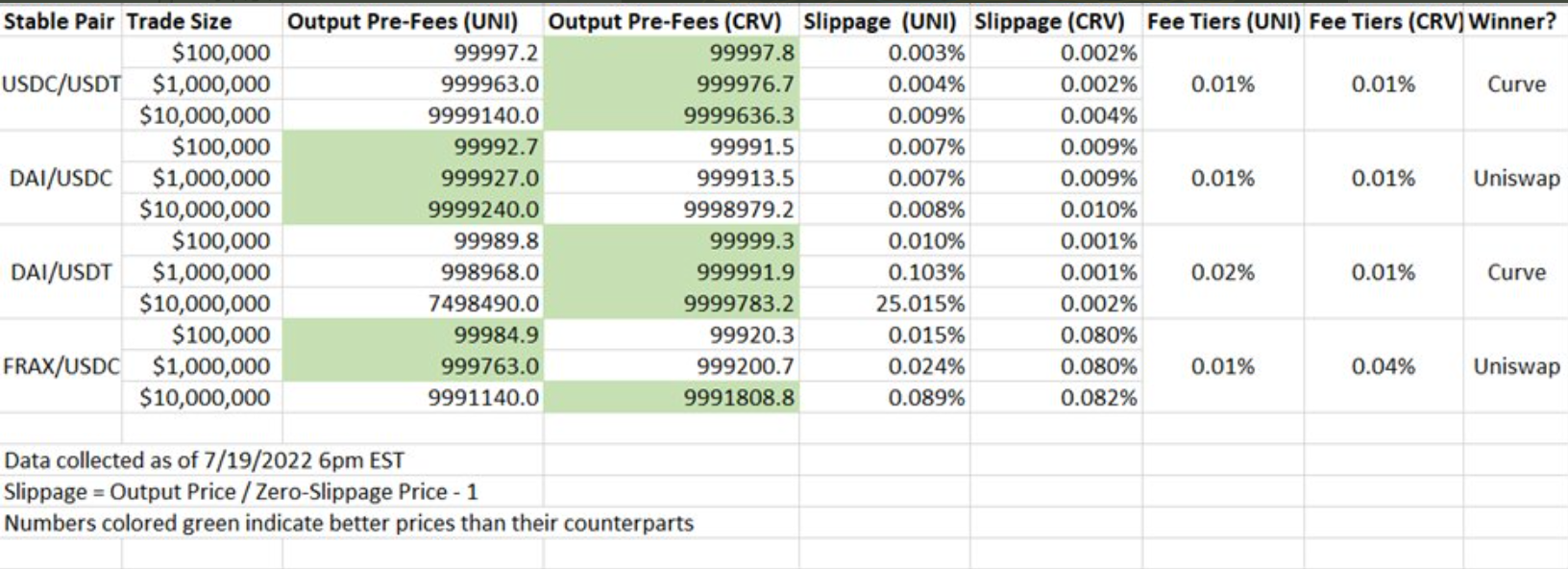1568x569 pixels.
Task: Click the 0.02% fee tier cell
Action: (x=1222, y=273)
